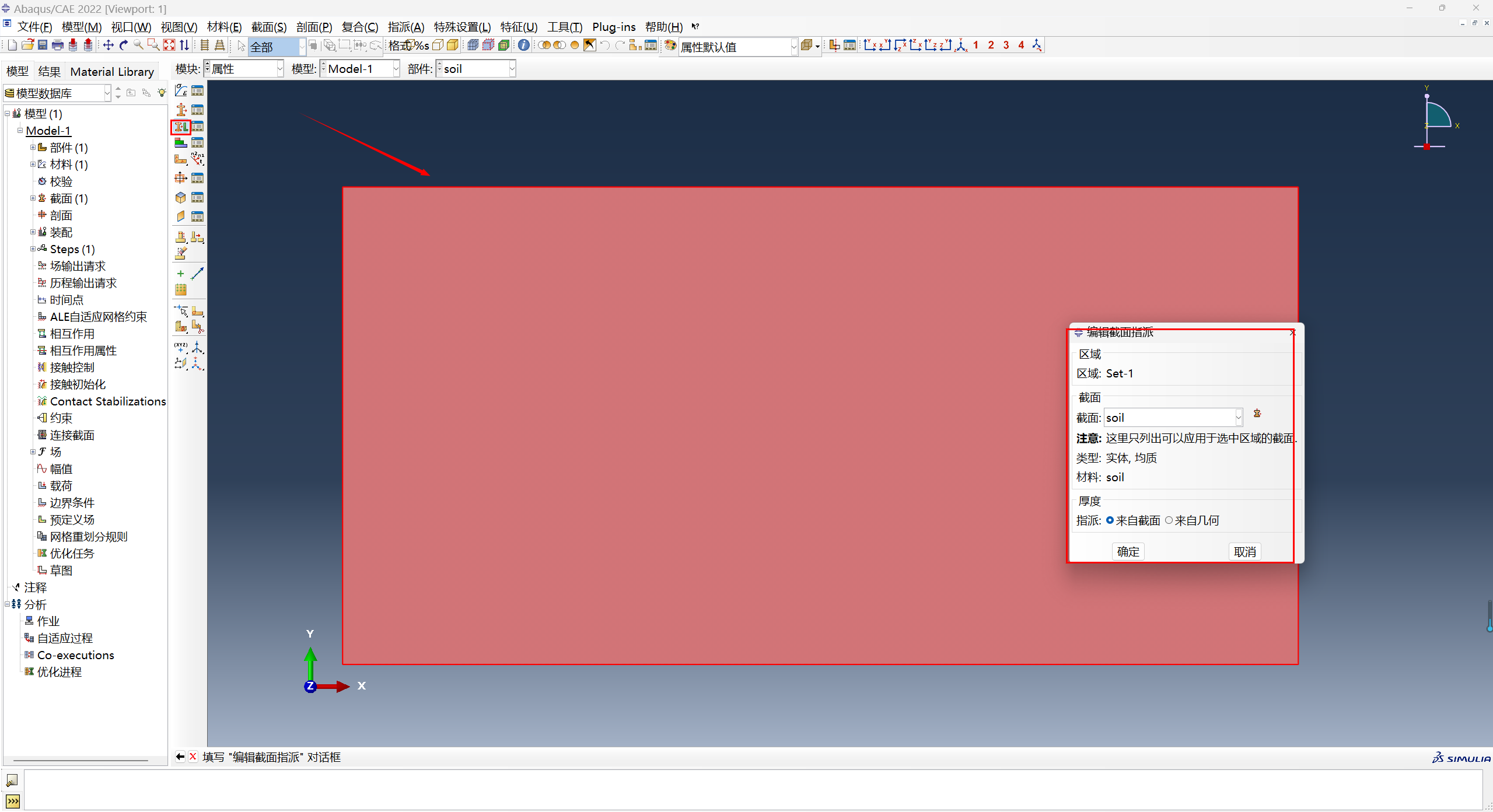1493x812 pixels.
Task: Select 作业 under 分析 in tree
Action: pyautogui.click(x=48, y=621)
